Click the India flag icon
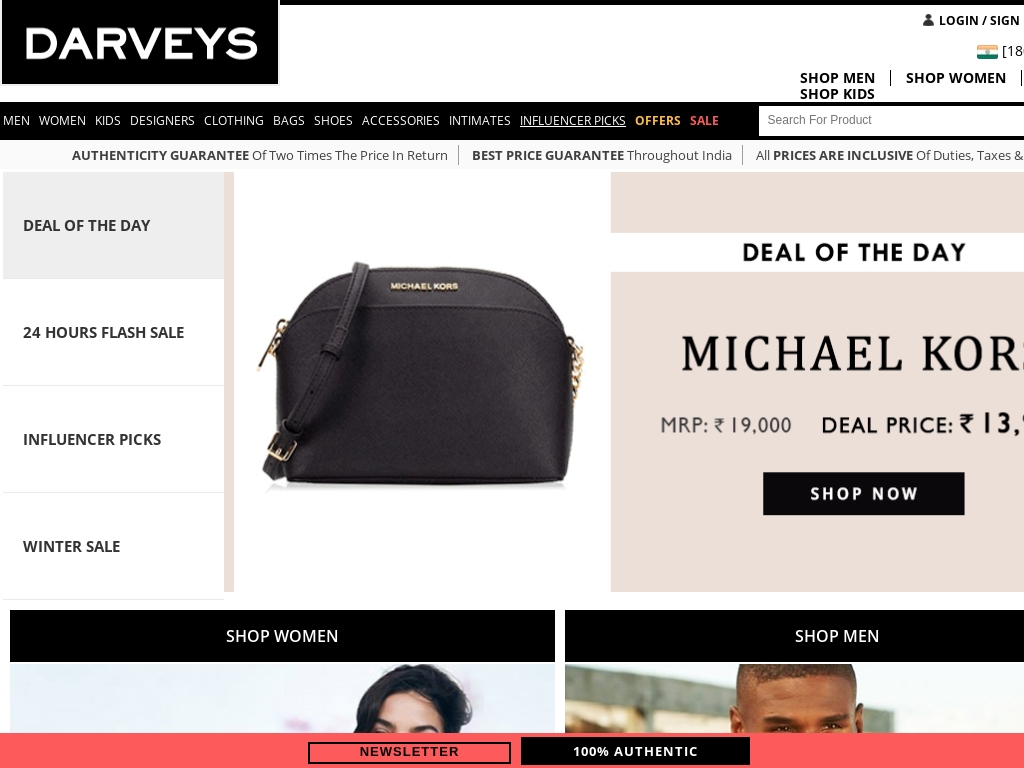The width and height of the screenshot is (1024, 768). (x=987, y=52)
